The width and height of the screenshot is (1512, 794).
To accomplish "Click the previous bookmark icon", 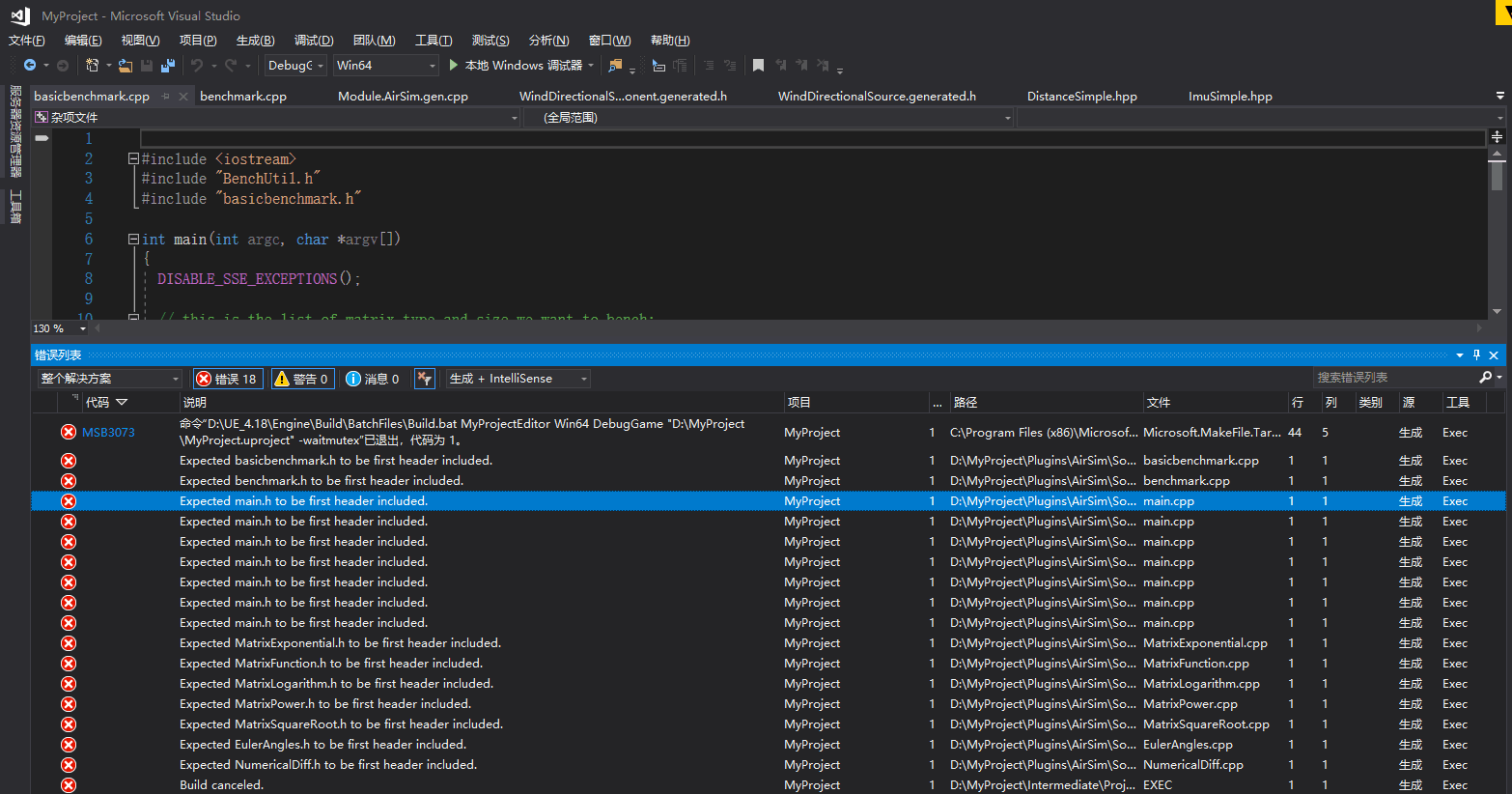I will pyautogui.click(x=781, y=66).
